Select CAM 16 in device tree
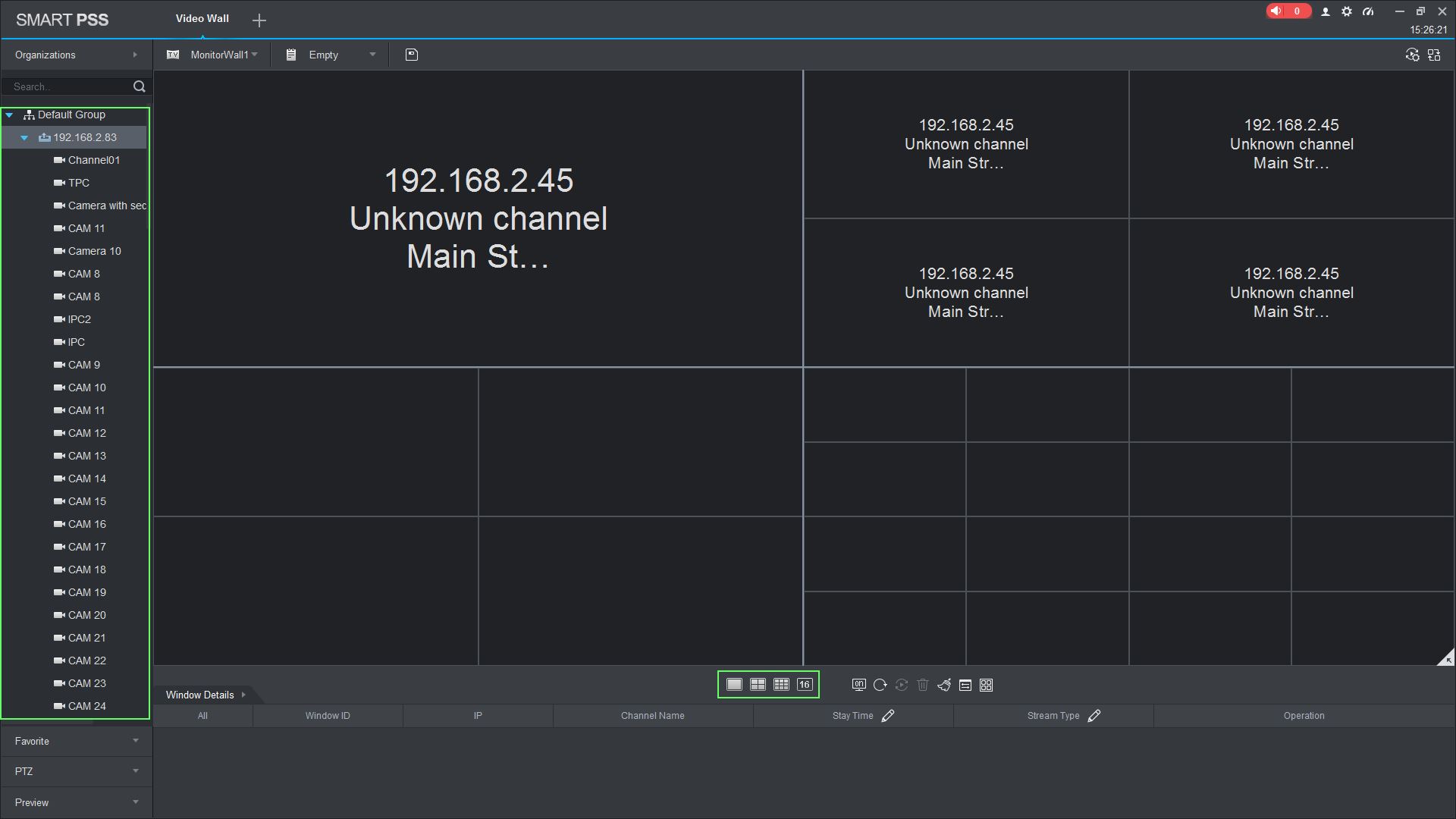Image resolution: width=1456 pixels, height=819 pixels. pyautogui.click(x=86, y=524)
